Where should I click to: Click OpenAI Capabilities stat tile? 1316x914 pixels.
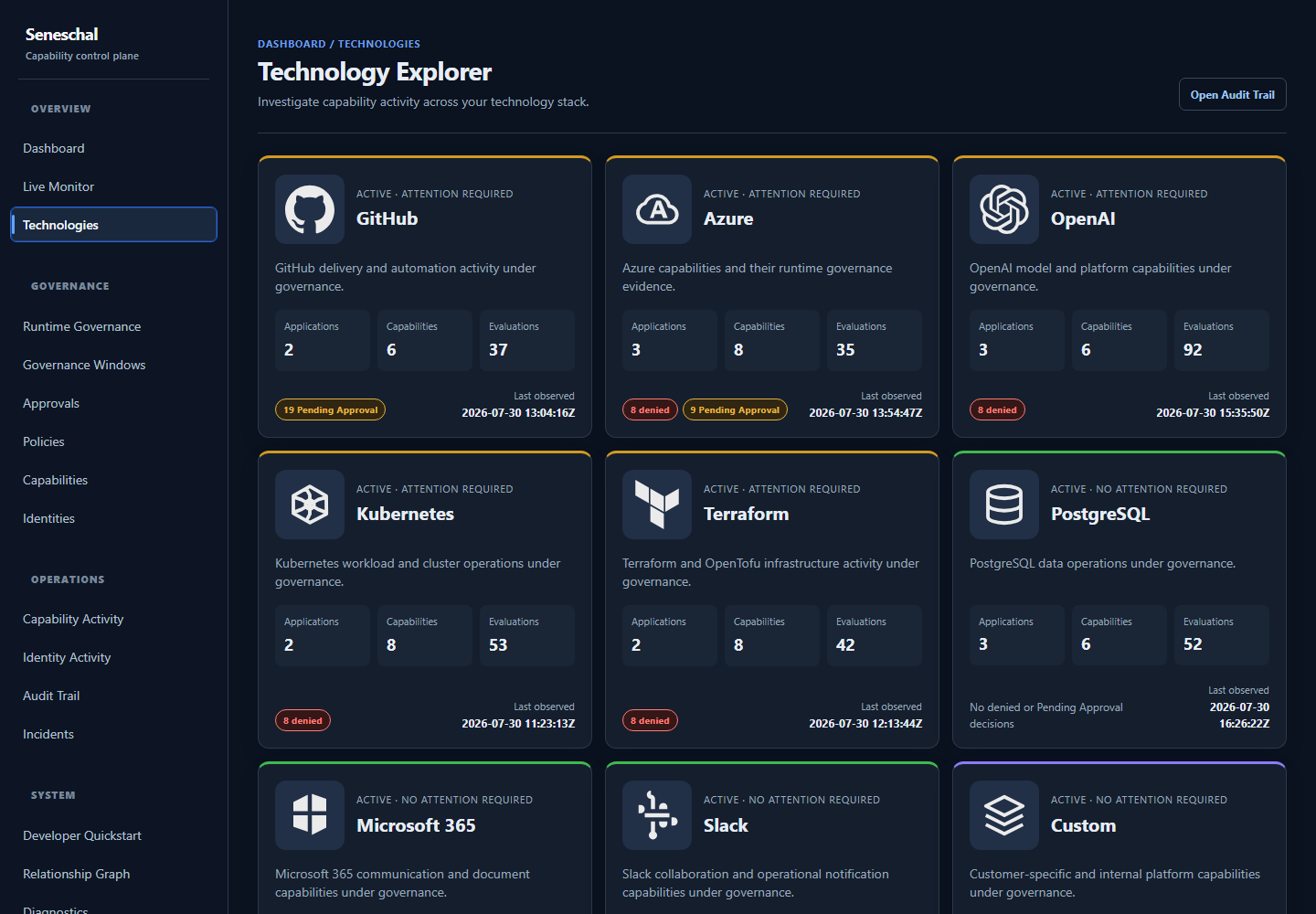[x=1120, y=340]
